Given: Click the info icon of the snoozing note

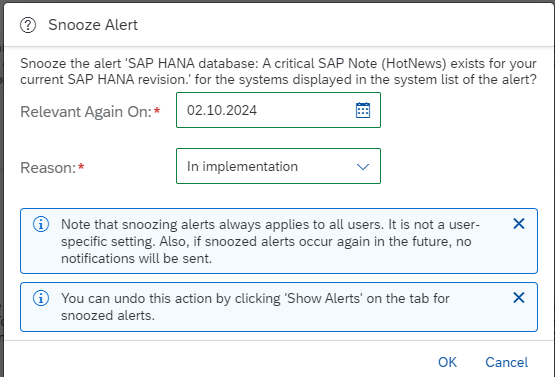Looking at the screenshot, I should click(x=41, y=224).
